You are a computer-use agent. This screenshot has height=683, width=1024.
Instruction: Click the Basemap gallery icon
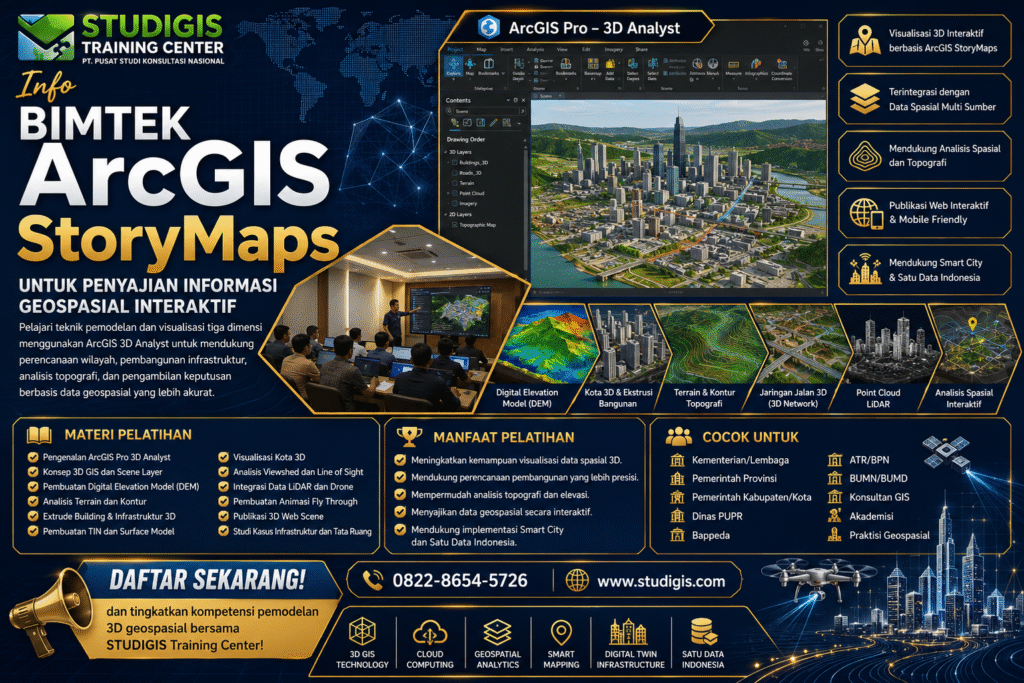593,64
